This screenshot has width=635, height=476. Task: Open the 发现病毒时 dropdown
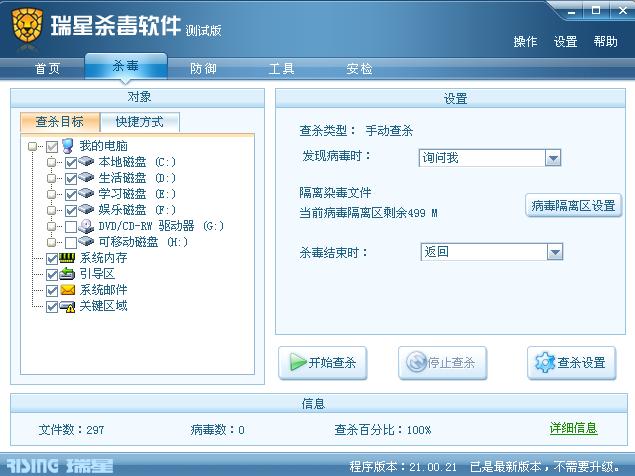tap(553, 158)
